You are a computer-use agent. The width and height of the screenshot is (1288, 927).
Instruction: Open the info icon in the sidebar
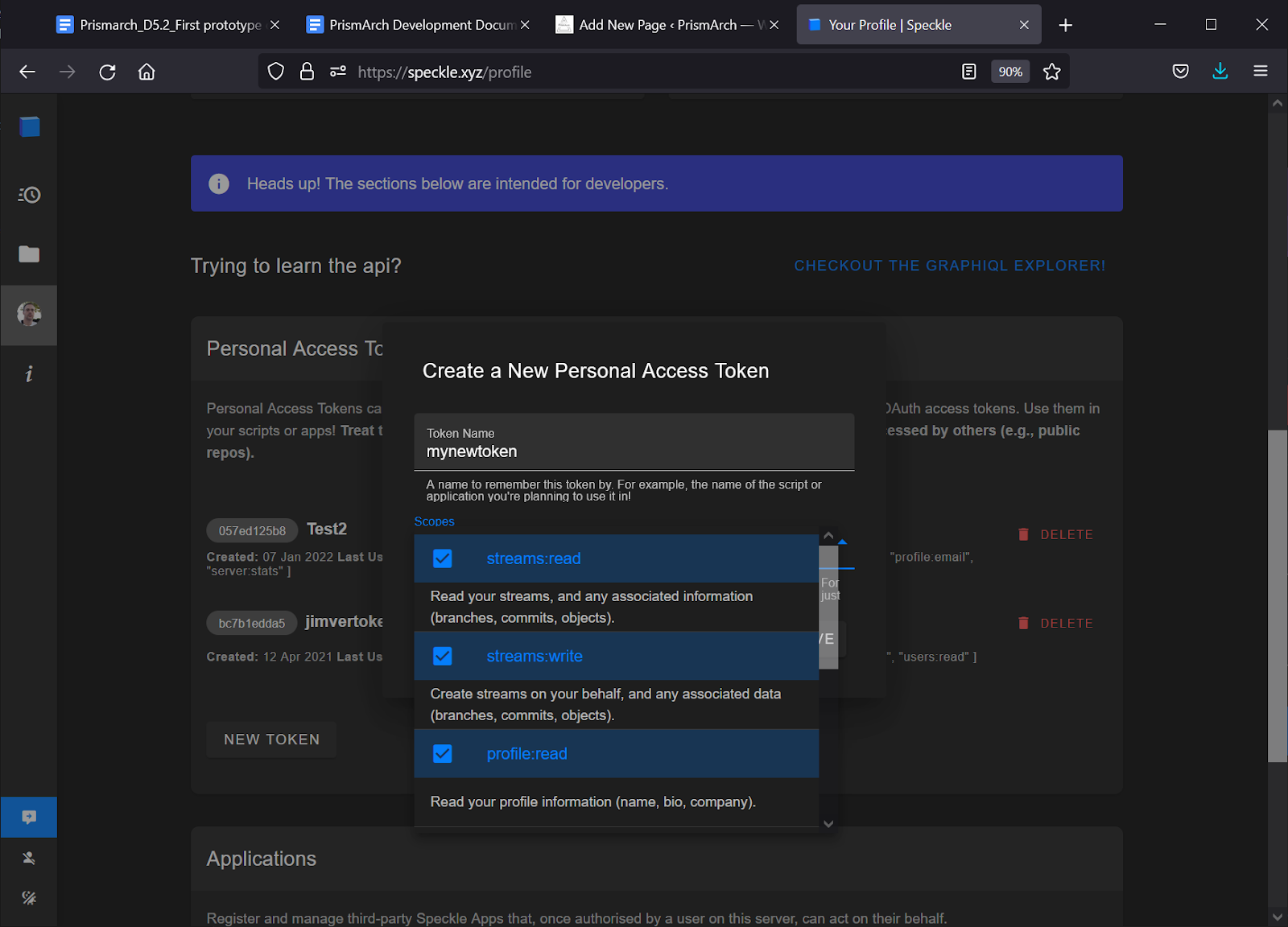29,373
